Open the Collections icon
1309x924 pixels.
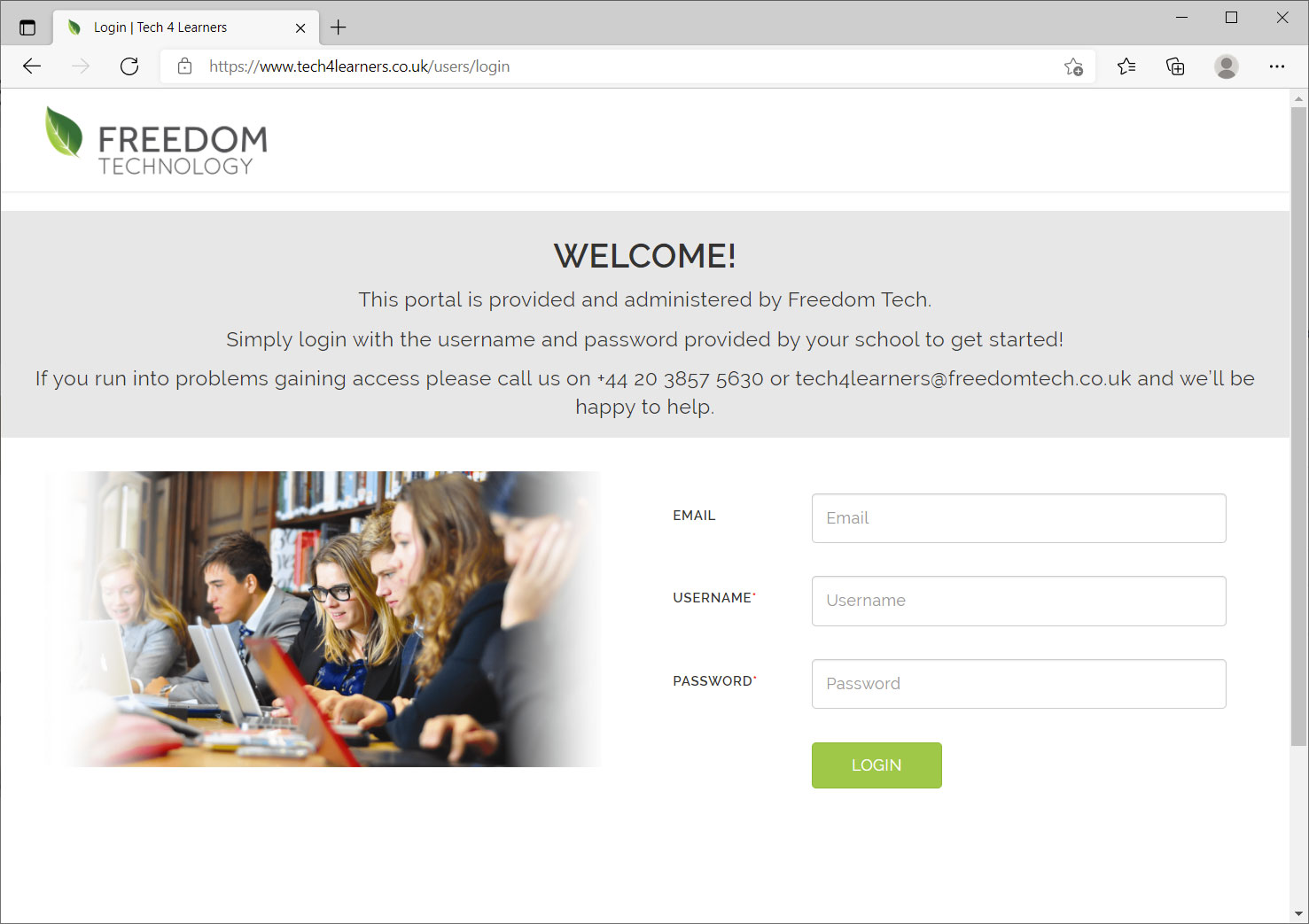[x=1175, y=66]
